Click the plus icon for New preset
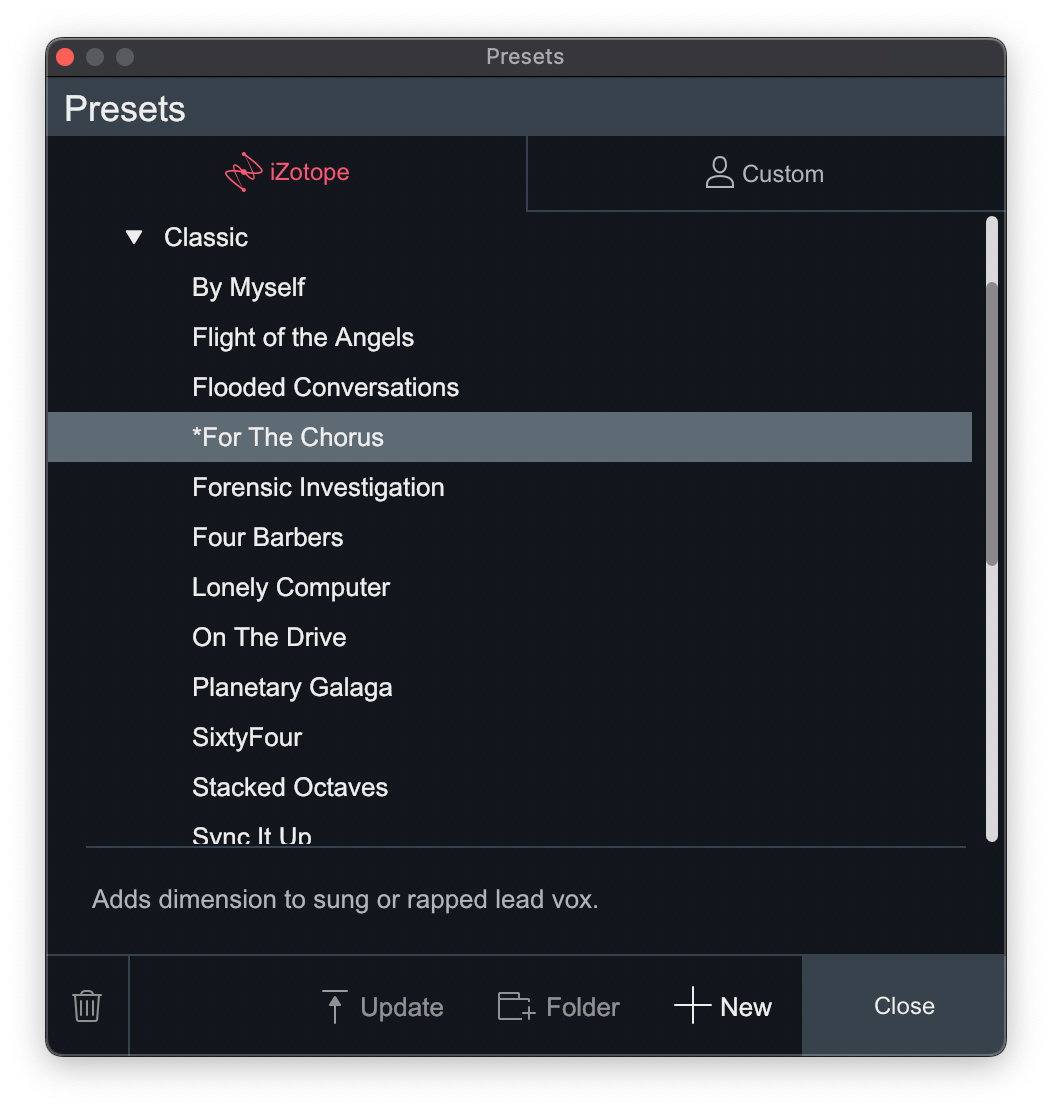This screenshot has height=1110, width=1052. tap(692, 1005)
